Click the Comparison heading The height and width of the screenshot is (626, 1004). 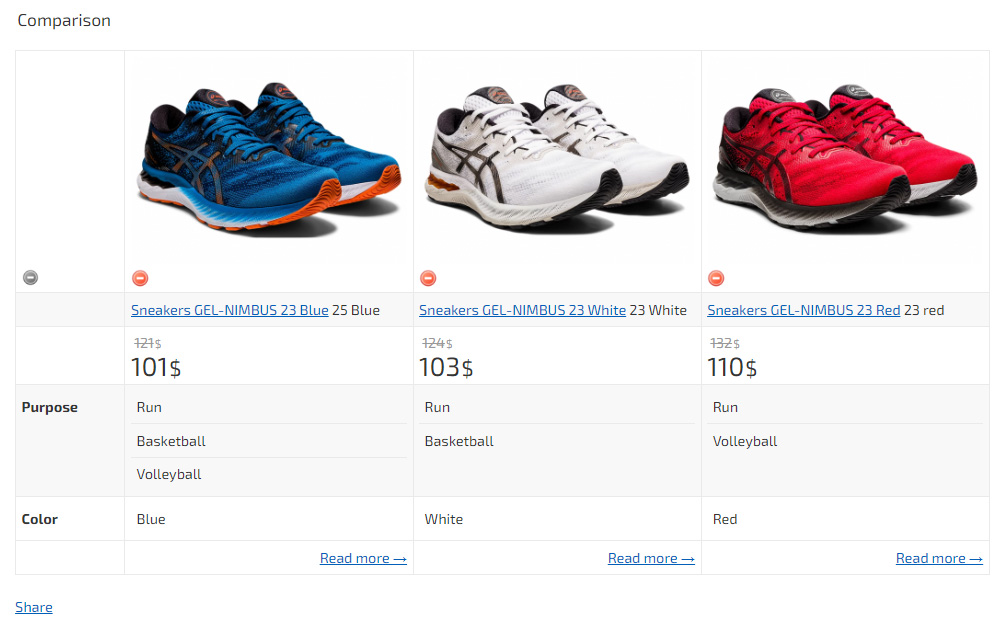coord(64,20)
